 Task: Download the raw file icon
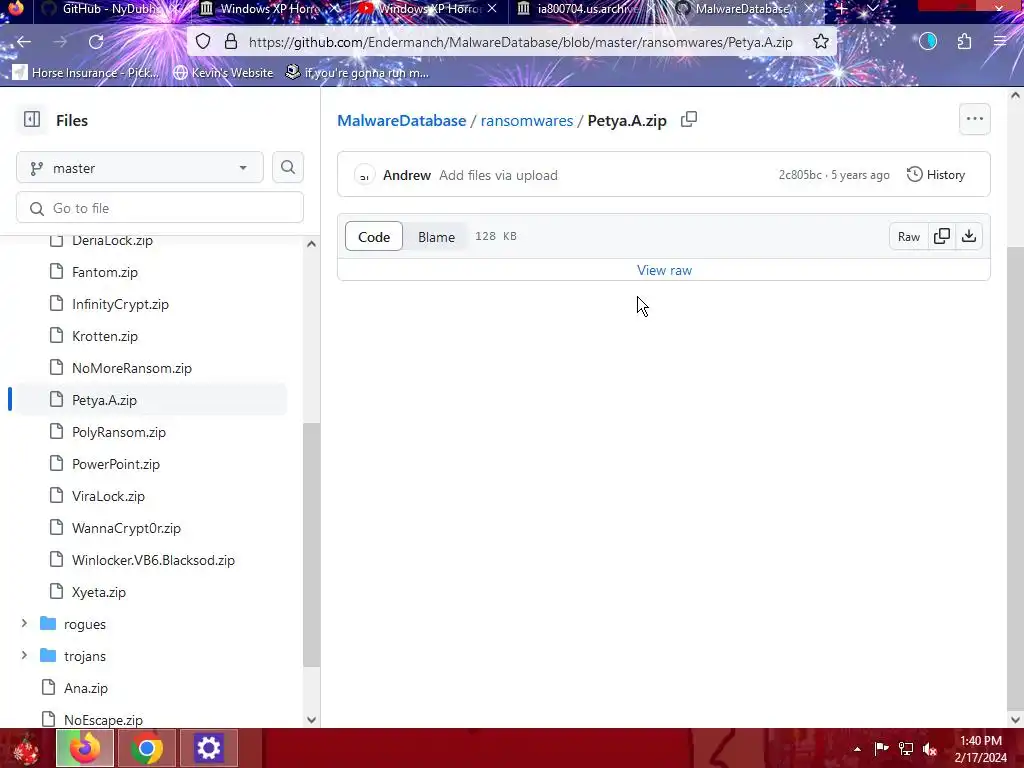(x=969, y=236)
